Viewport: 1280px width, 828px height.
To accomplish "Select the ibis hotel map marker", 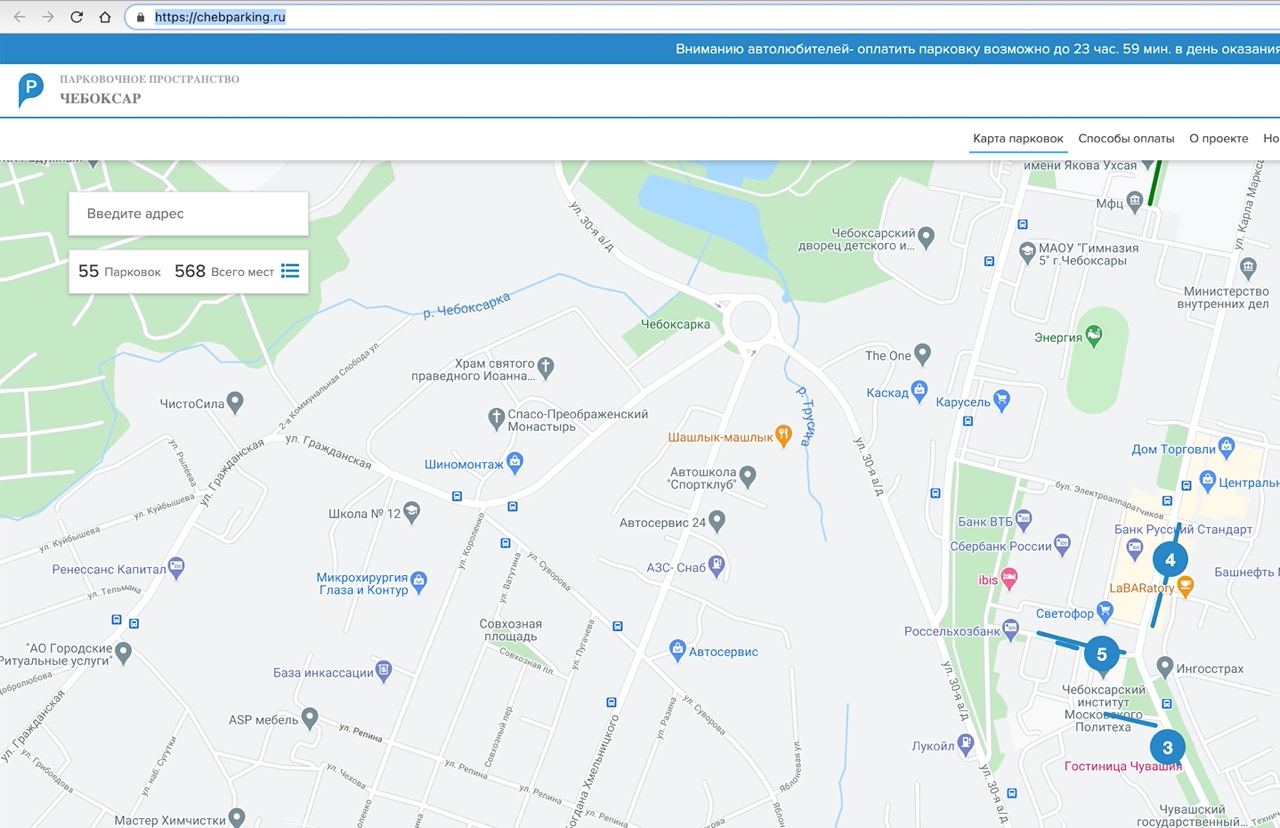I will pyautogui.click(x=1010, y=579).
